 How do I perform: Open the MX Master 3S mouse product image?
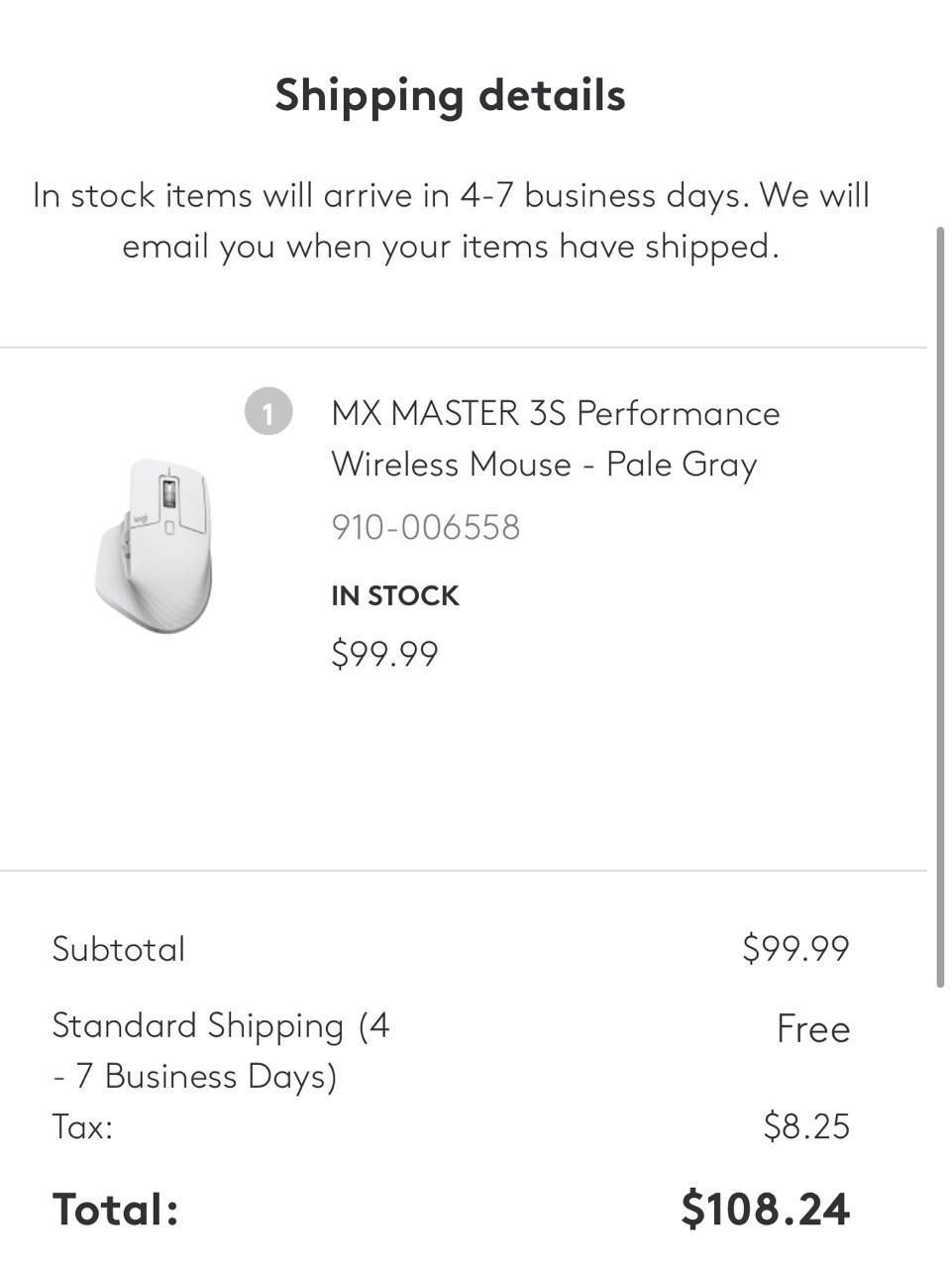point(154,546)
